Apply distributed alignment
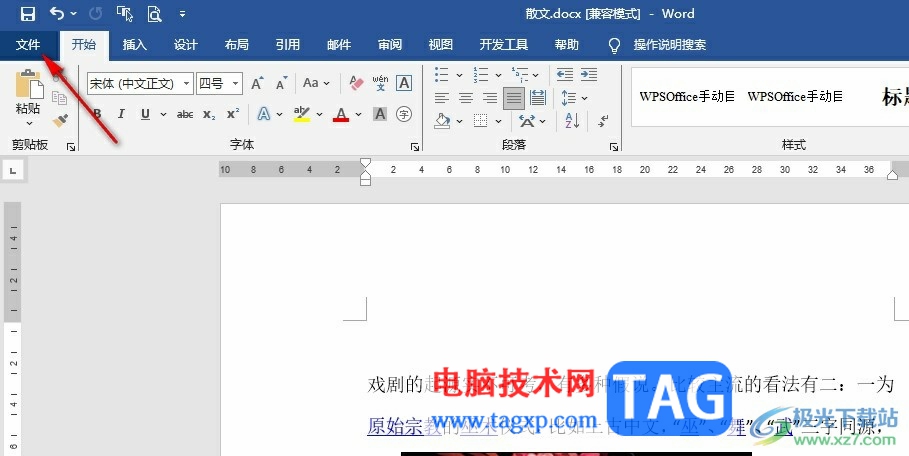 tap(538, 98)
